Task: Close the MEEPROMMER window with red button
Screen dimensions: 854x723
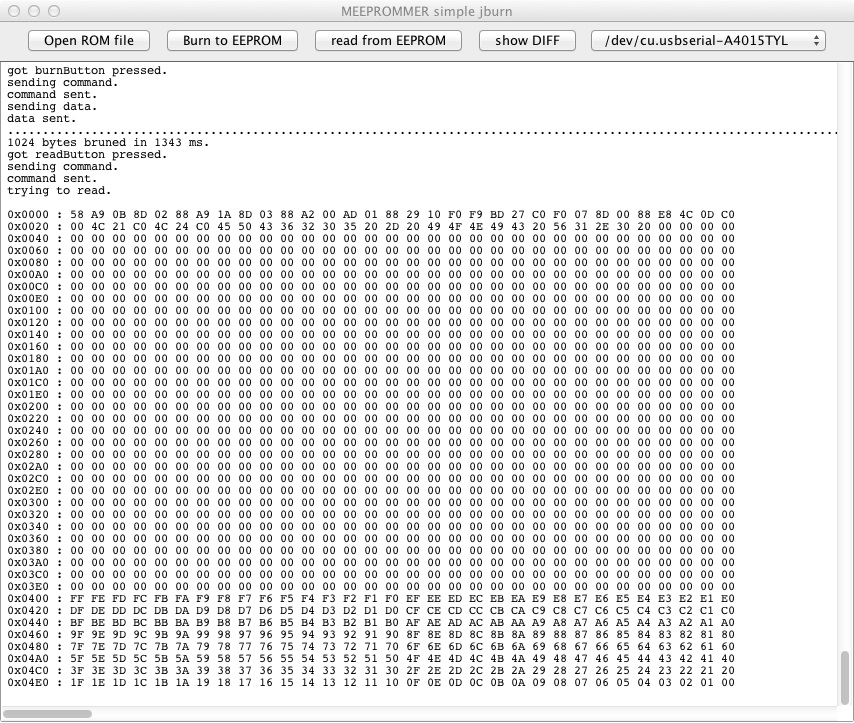Action: [14, 10]
